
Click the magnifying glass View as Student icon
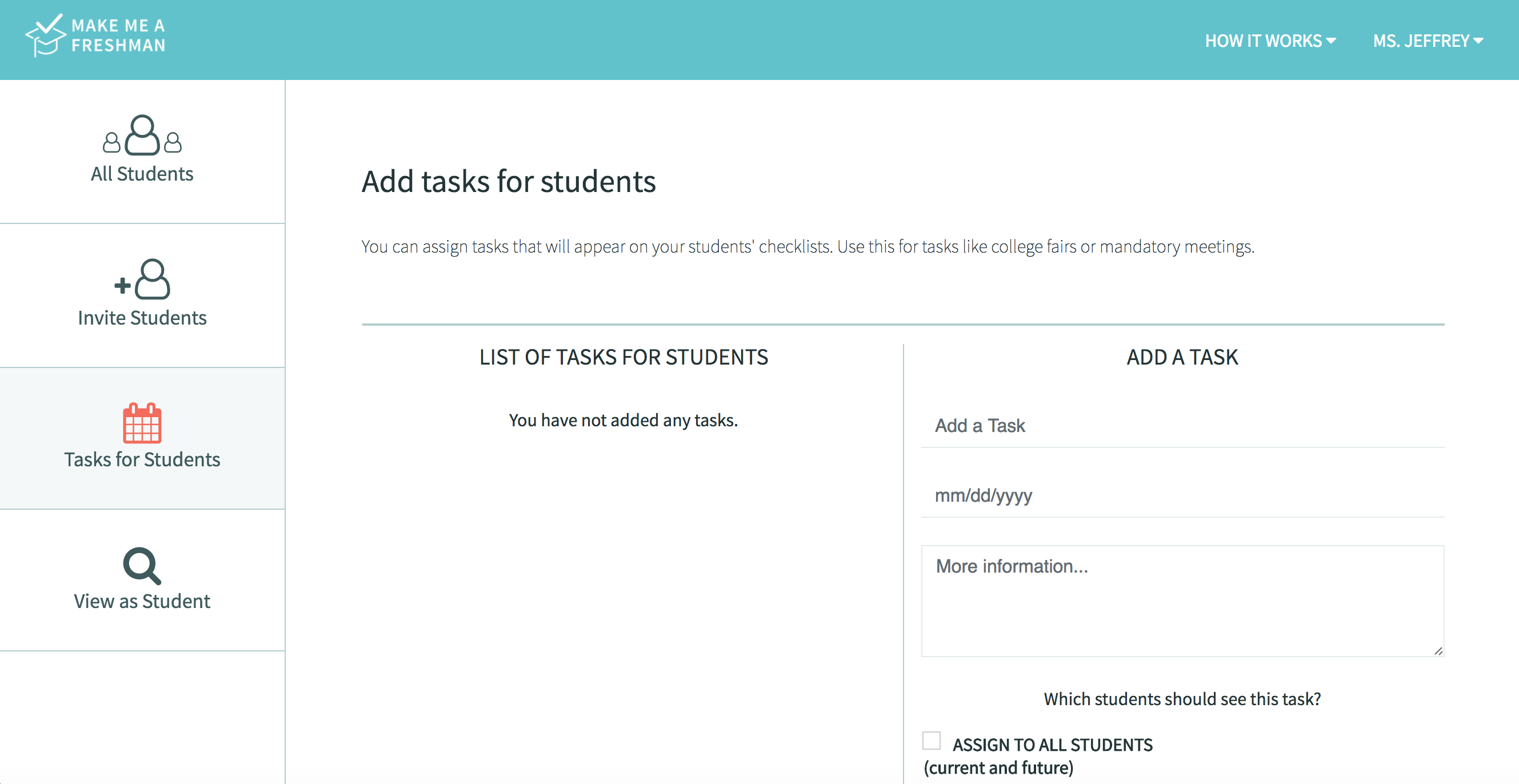click(x=142, y=566)
